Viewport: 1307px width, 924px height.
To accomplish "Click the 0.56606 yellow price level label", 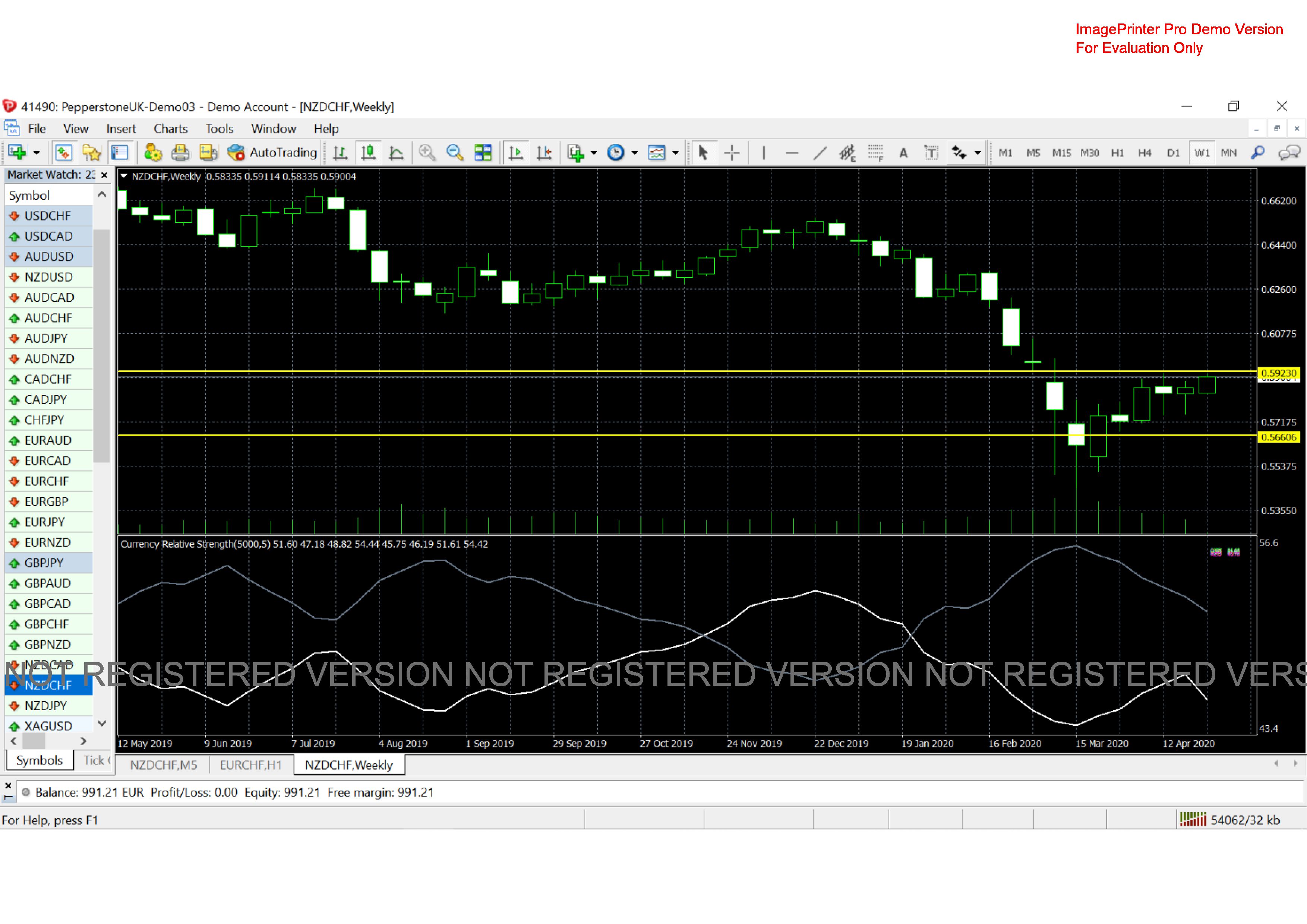I will point(1279,437).
